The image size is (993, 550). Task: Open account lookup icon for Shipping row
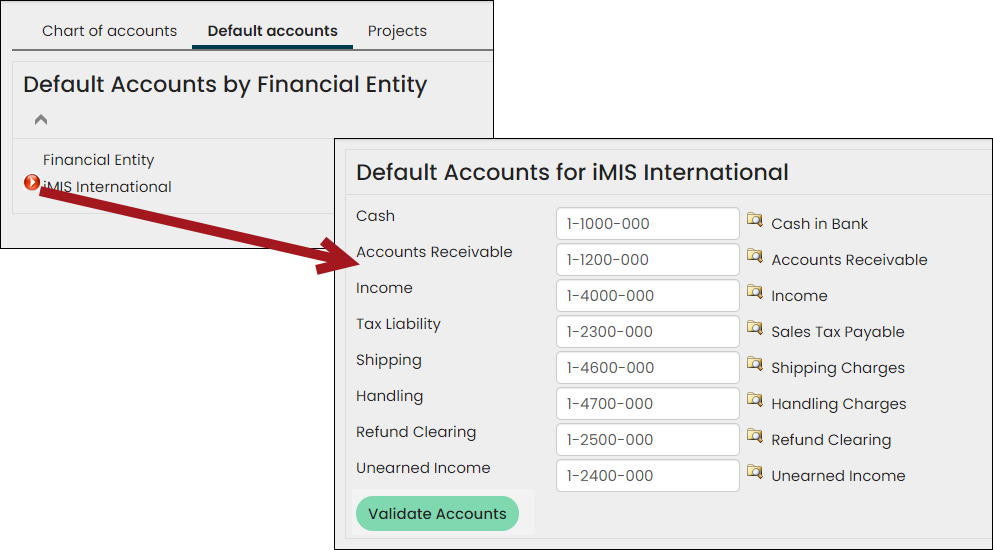(x=754, y=364)
